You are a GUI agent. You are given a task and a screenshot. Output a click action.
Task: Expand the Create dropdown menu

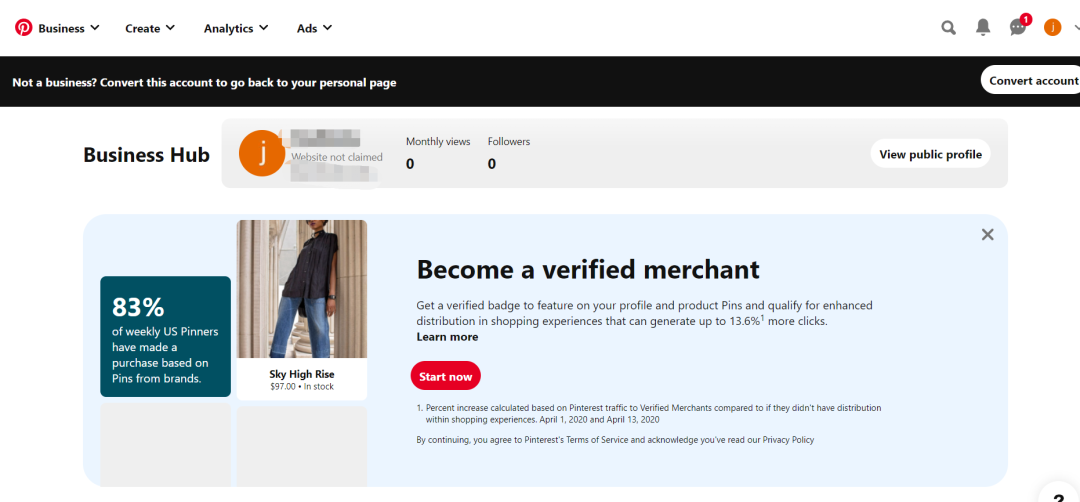tap(150, 28)
